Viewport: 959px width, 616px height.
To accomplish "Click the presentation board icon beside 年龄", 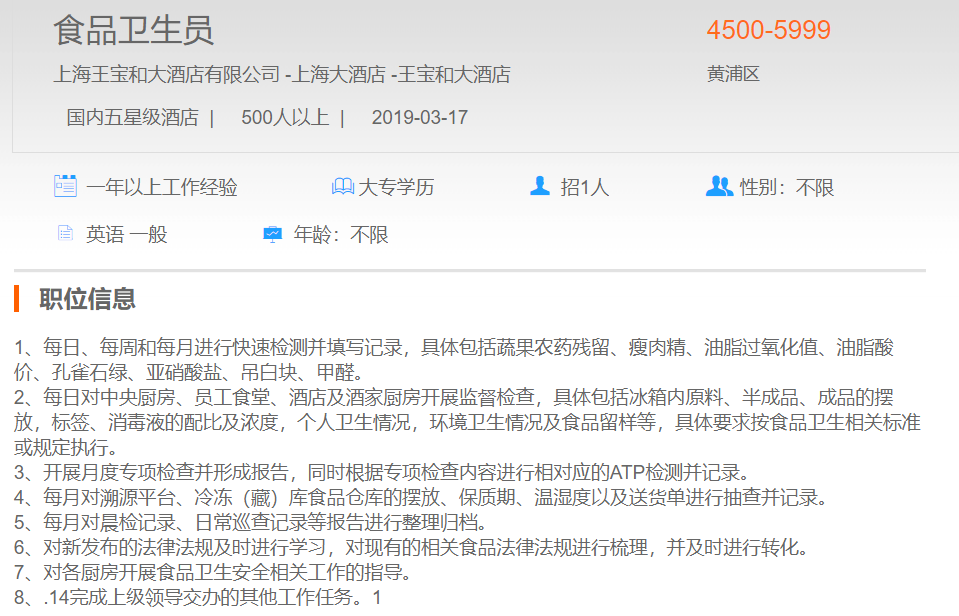I will pos(272,234).
